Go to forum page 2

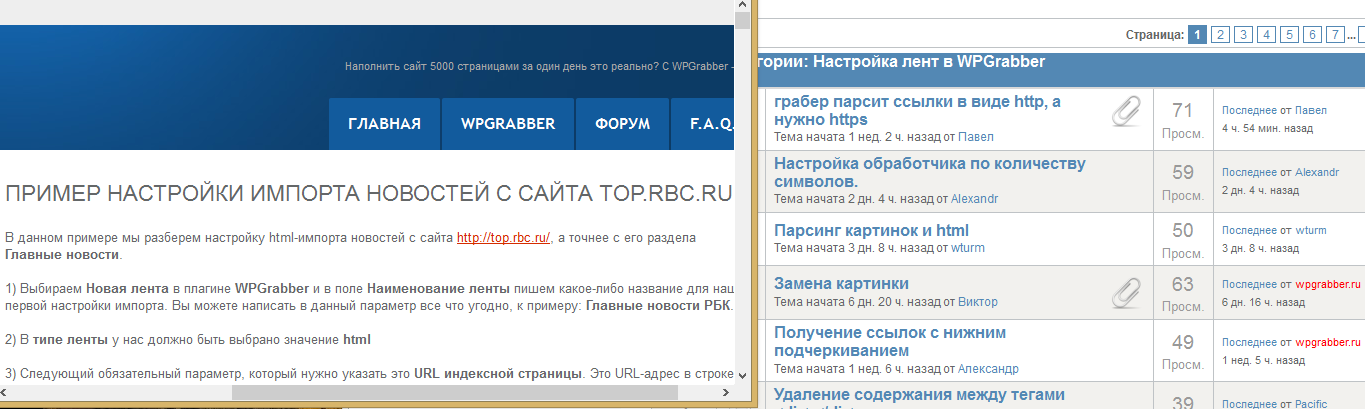pos(1220,35)
